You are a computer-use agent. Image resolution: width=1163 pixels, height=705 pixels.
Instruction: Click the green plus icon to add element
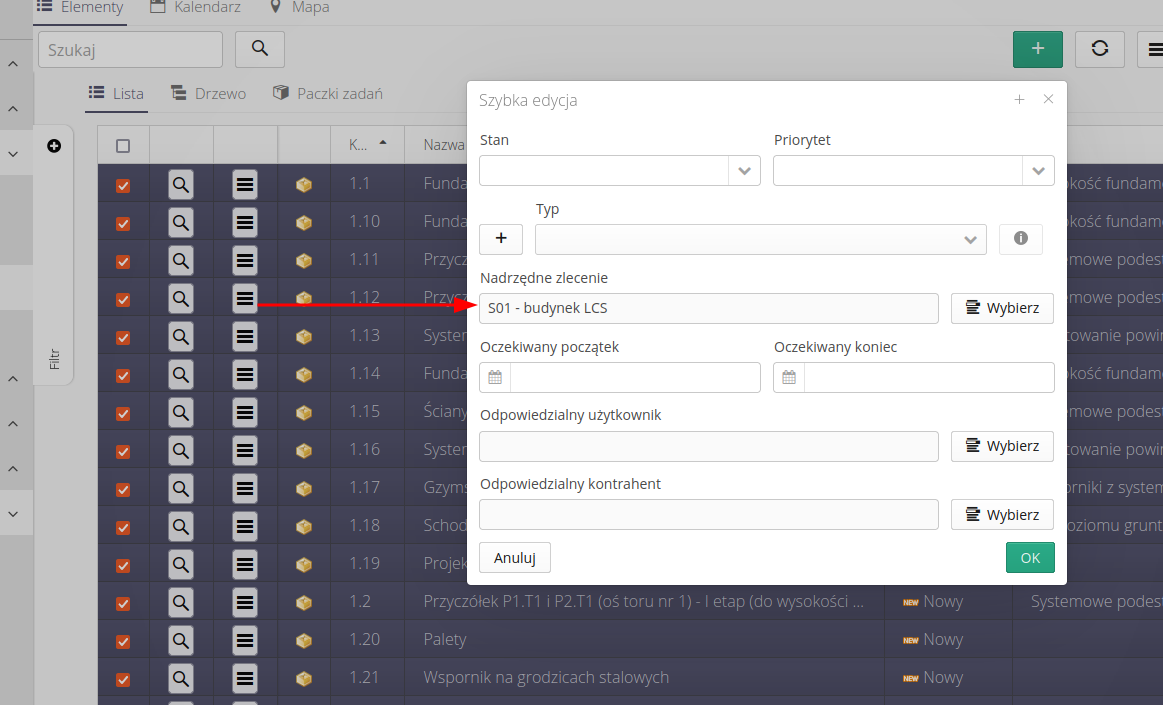(1037, 48)
